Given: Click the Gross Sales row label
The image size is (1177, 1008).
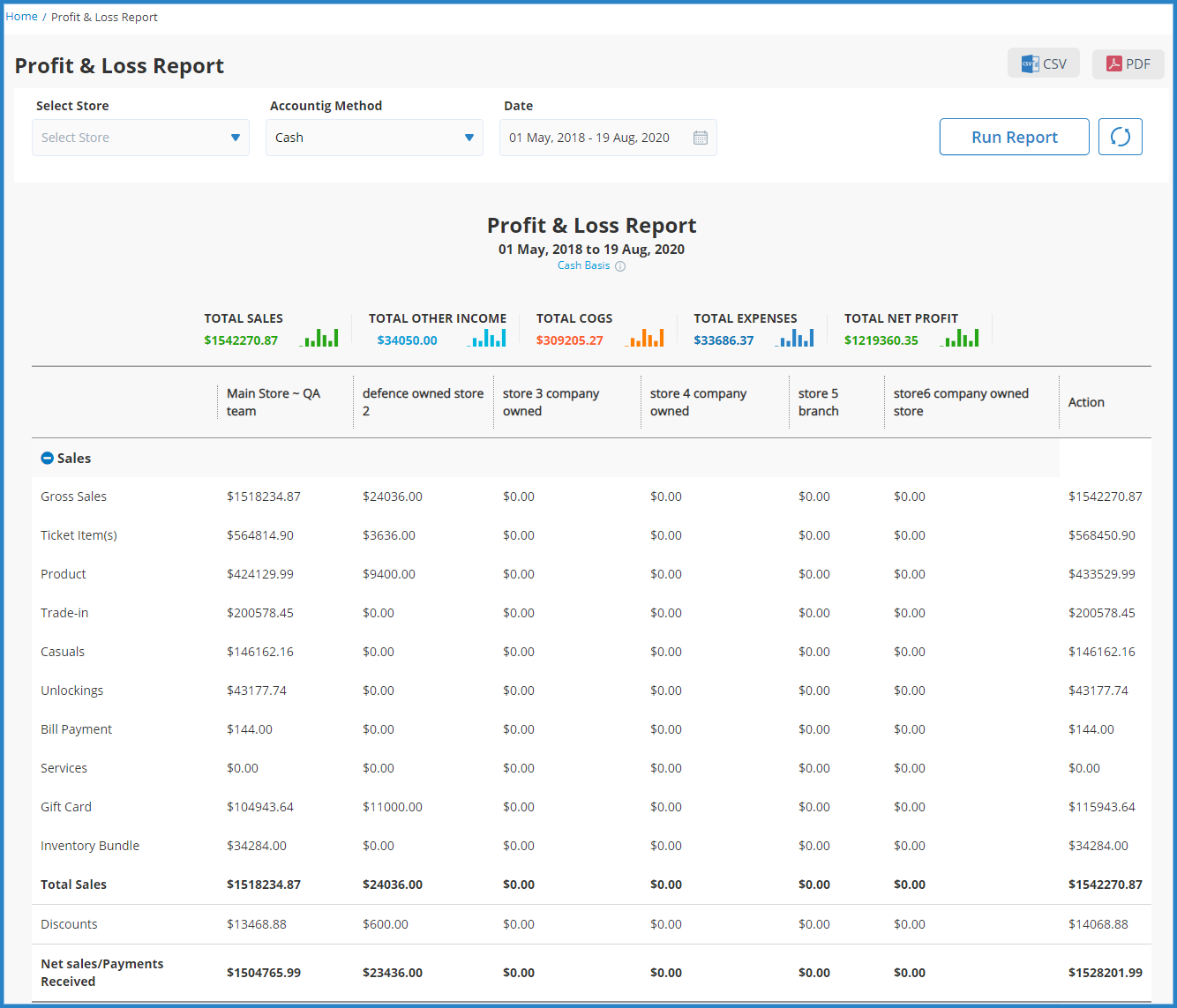Looking at the screenshot, I should (73, 497).
